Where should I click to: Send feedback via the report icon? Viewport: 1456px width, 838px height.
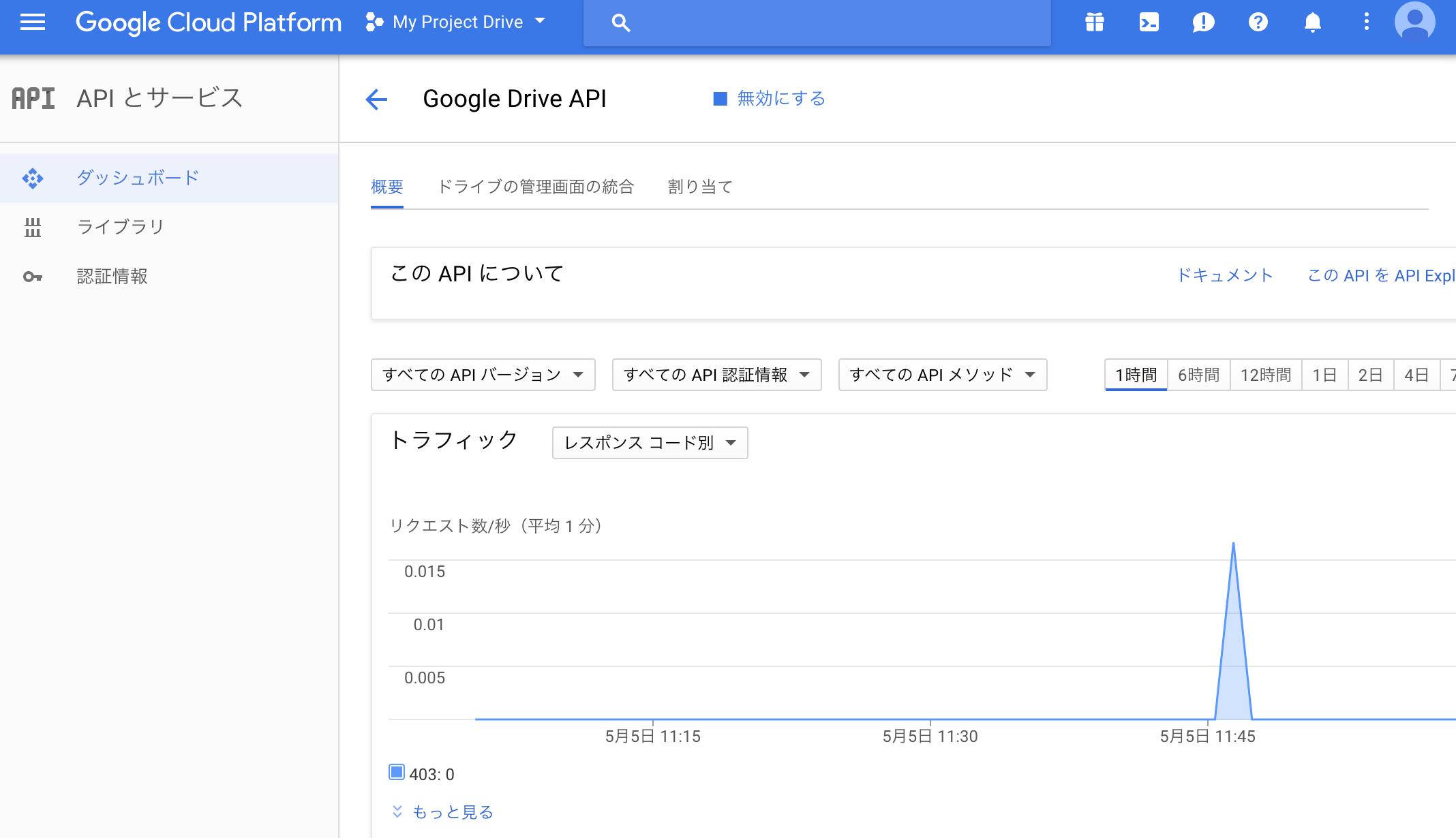tap(1203, 22)
